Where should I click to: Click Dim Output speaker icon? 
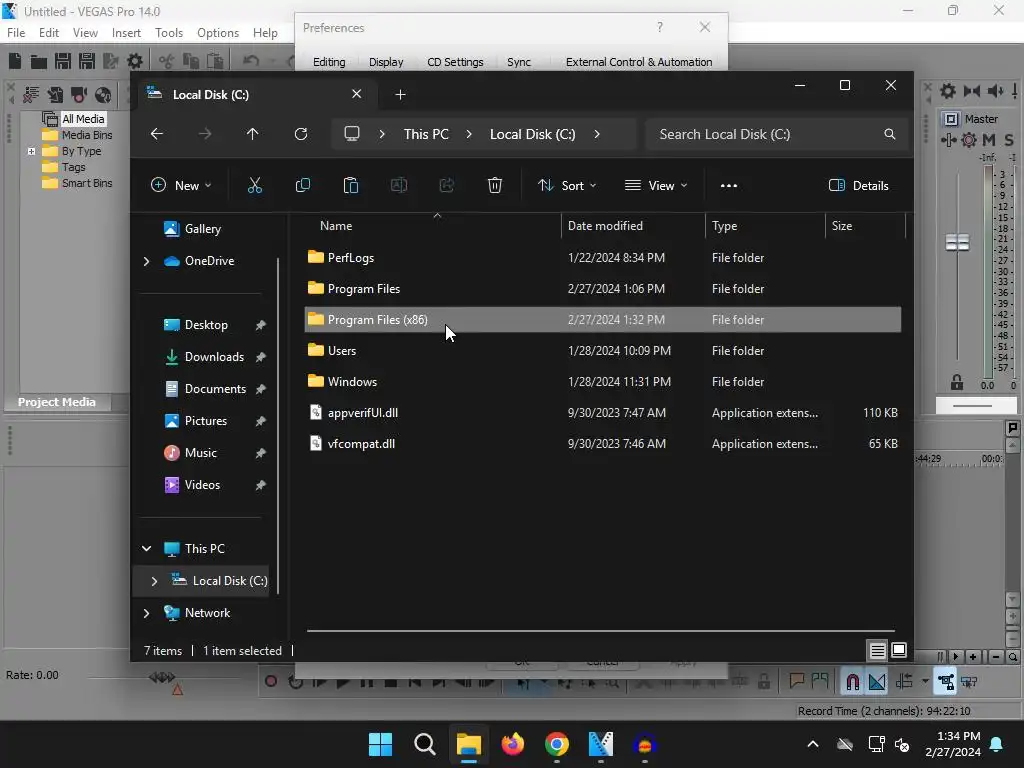995,91
